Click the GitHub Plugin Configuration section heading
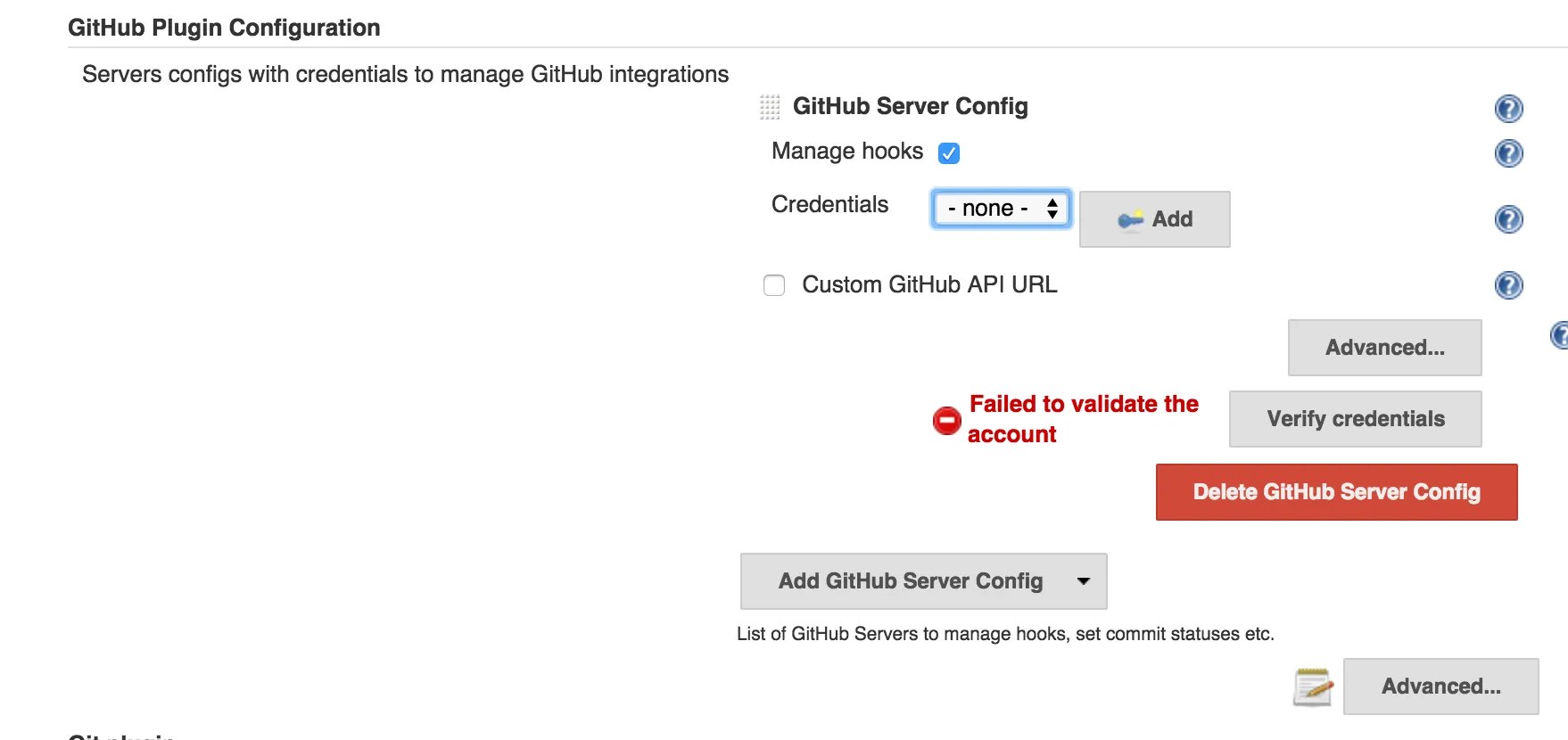1568x740 pixels. pos(224,28)
